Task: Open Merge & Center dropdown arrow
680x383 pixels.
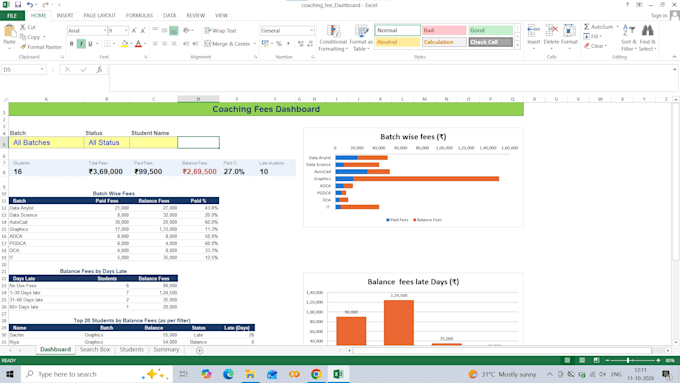Action: (255, 44)
